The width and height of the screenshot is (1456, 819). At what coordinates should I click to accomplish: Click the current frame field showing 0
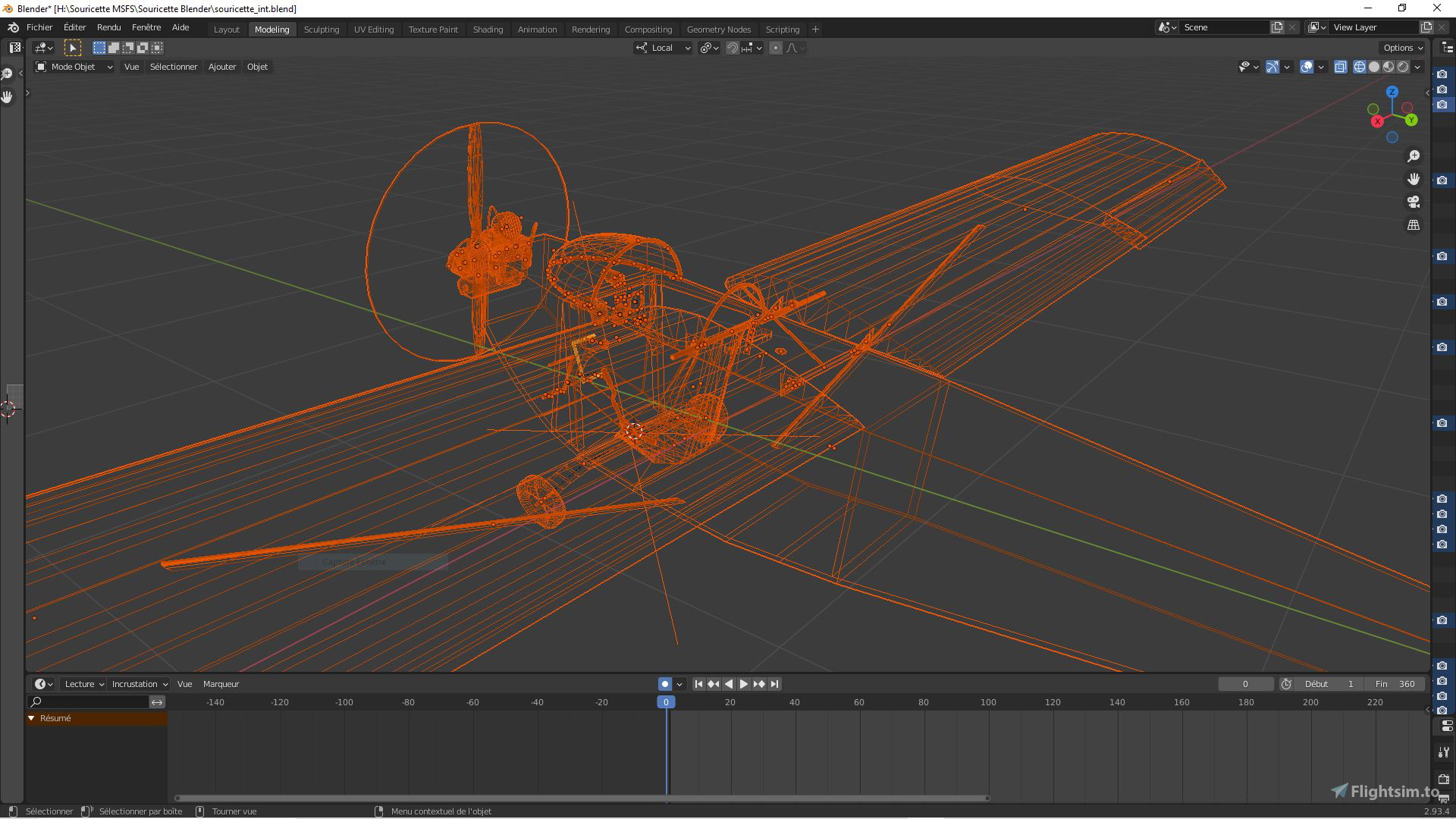[1245, 684]
